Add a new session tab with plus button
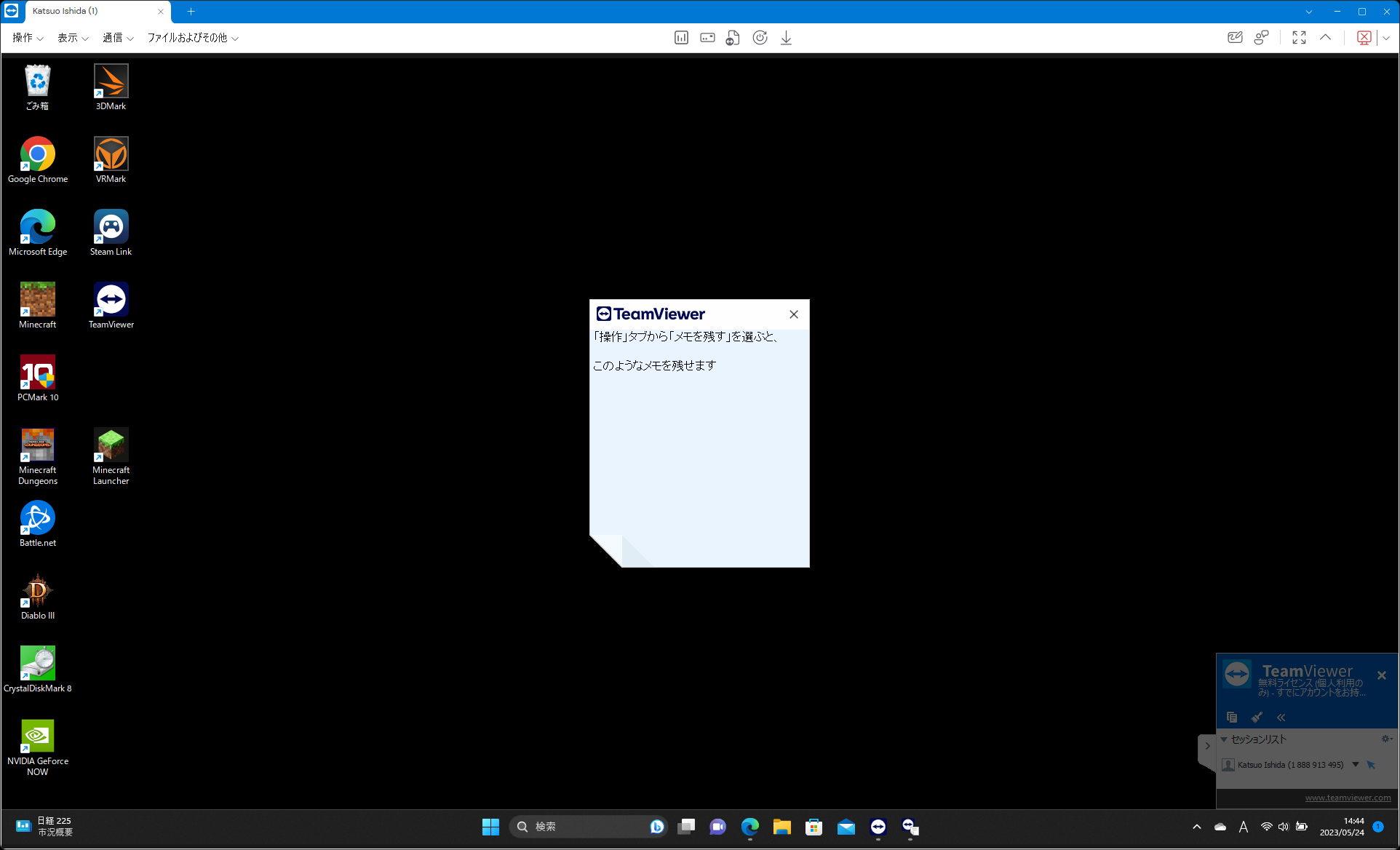The width and height of the screenshot is (1400, 850). (191, 12)
